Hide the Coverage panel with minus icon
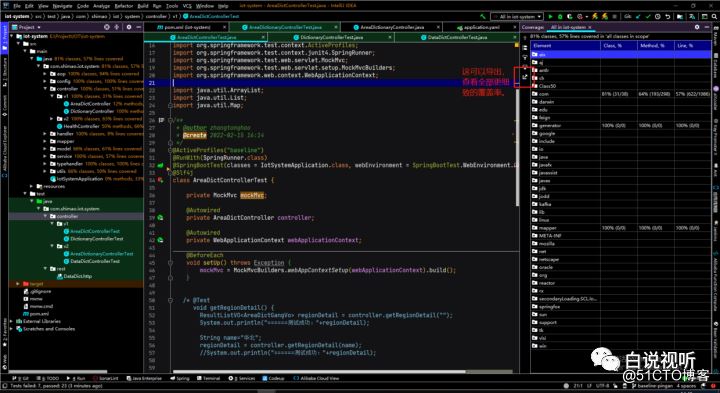 tap(707, 27)
